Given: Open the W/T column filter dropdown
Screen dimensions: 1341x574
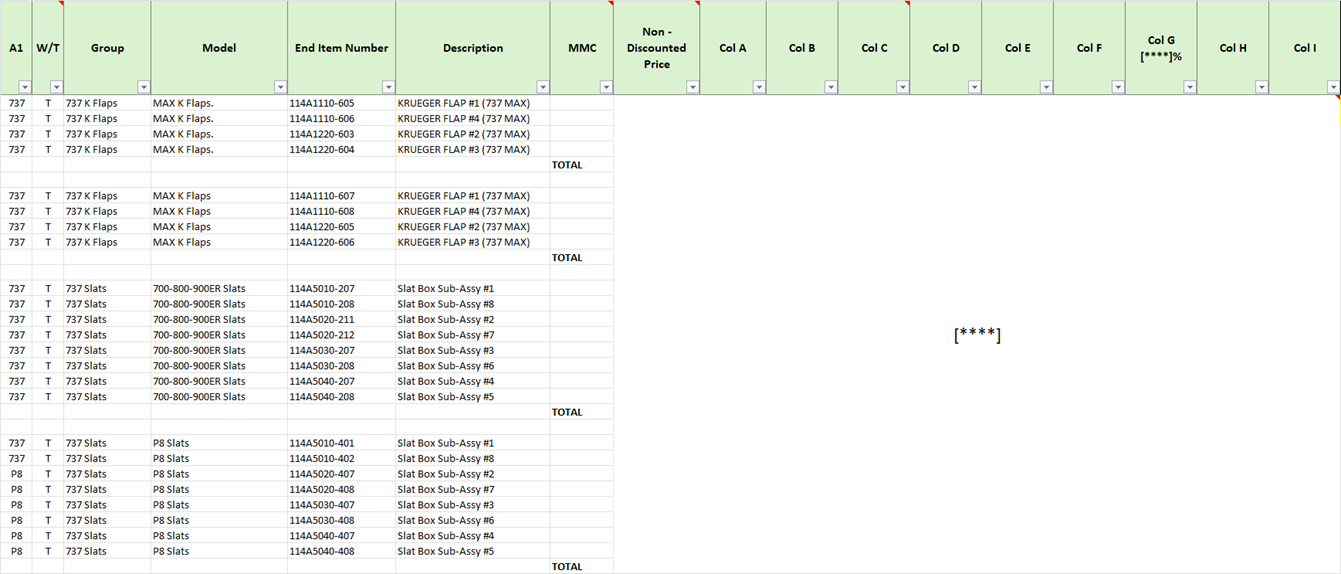Looking at the screenshot, I should (x=56, y=87).
